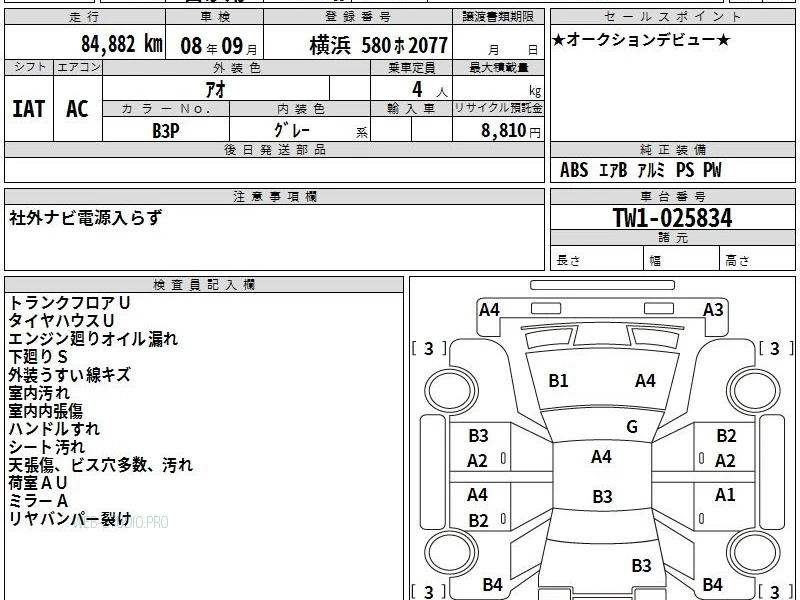Select inspector note ハンドルすれ
The width and height of the screenshot is (800, 600).
coord(54,429)
